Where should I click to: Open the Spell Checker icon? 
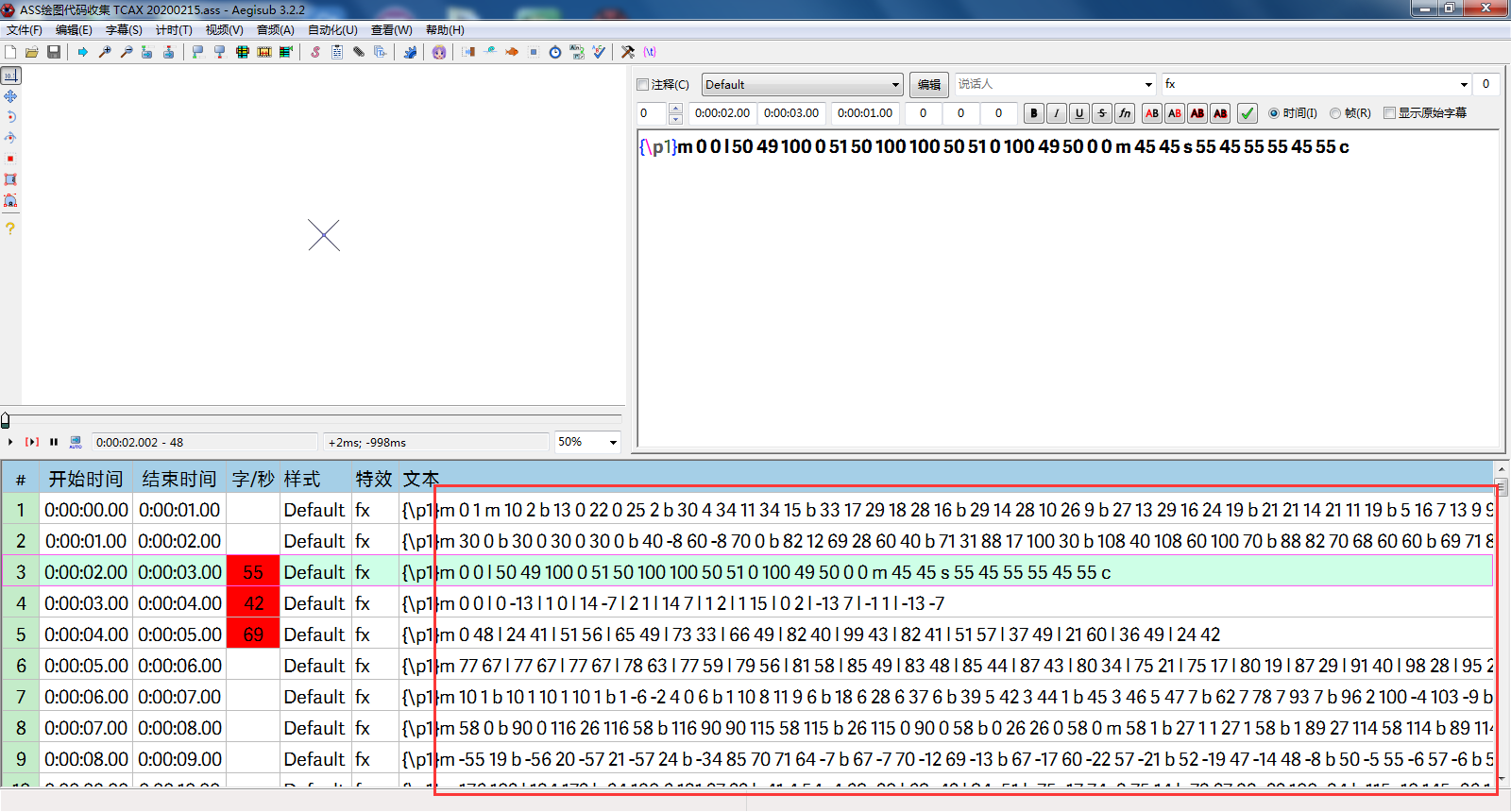pos(599,52)
